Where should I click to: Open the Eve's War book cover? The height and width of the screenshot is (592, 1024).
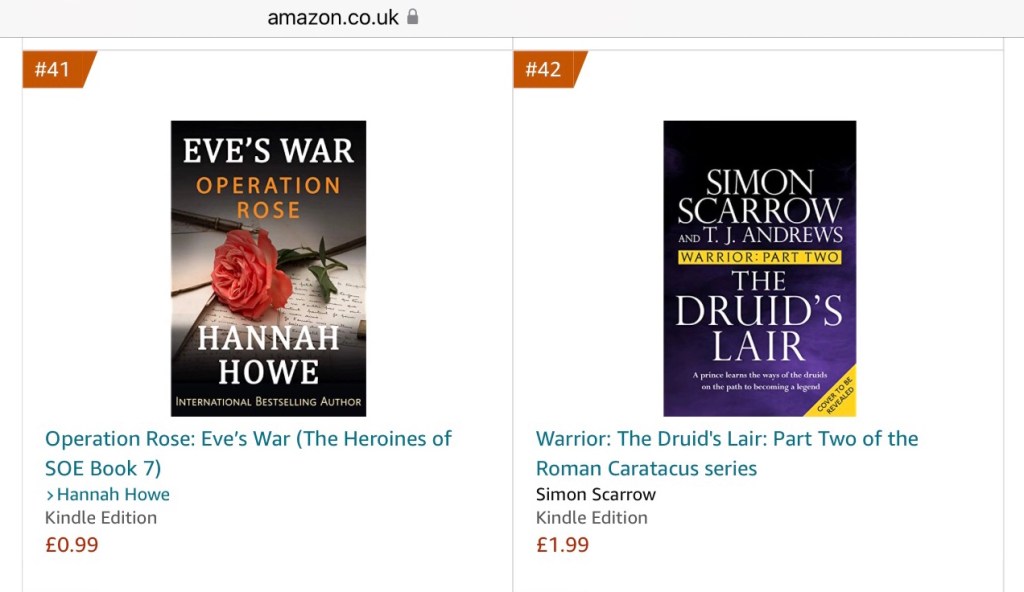click(268, 268)
